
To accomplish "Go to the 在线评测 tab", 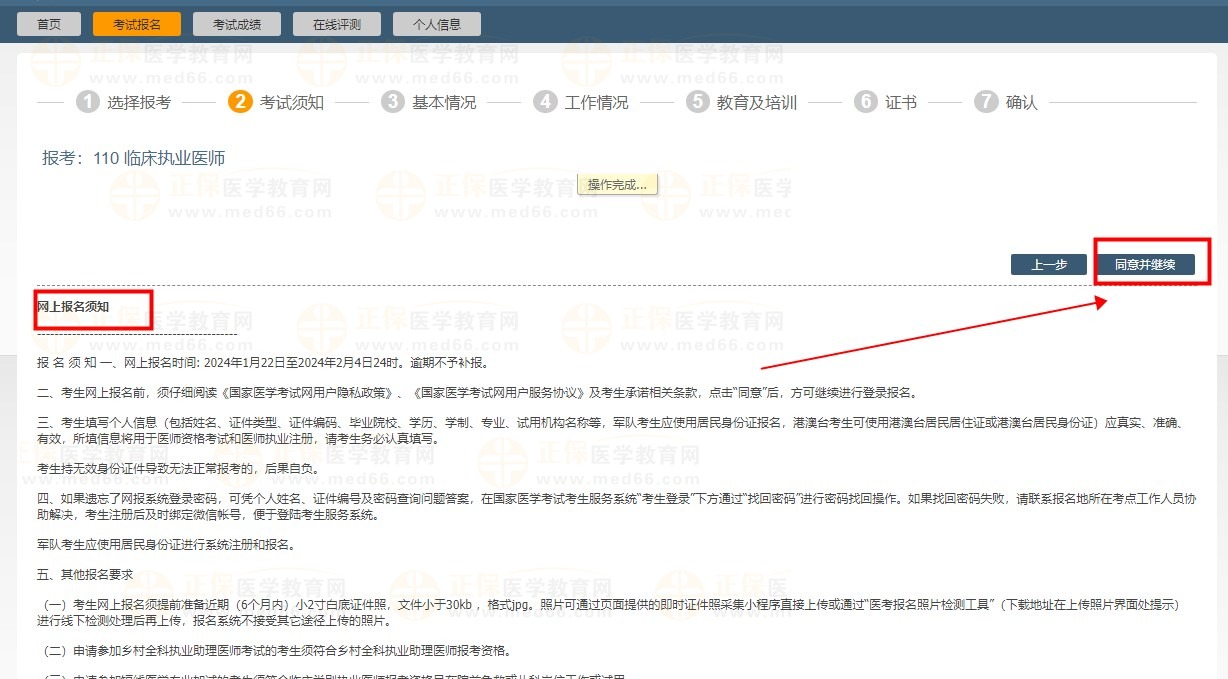I will coord(337,24).
